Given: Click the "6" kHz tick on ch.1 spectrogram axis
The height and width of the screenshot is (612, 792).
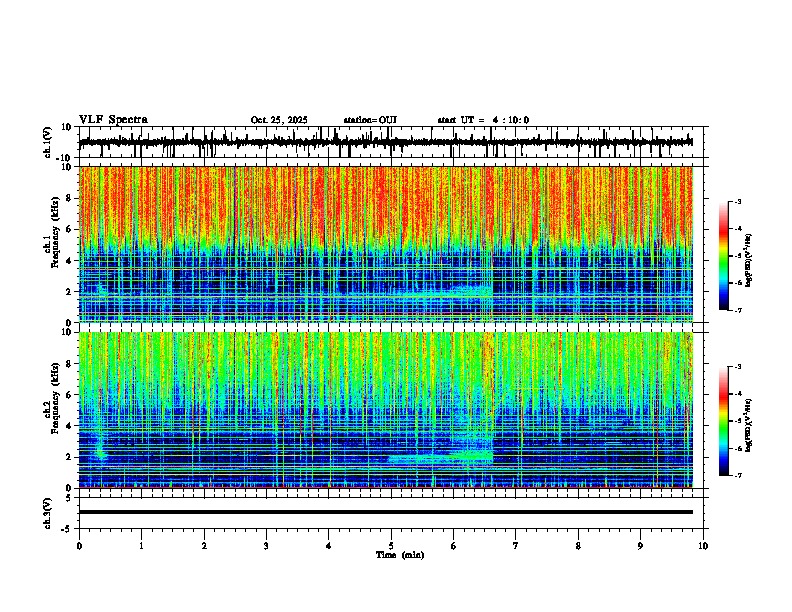Looking at the screenshot, I should (69, 229).
